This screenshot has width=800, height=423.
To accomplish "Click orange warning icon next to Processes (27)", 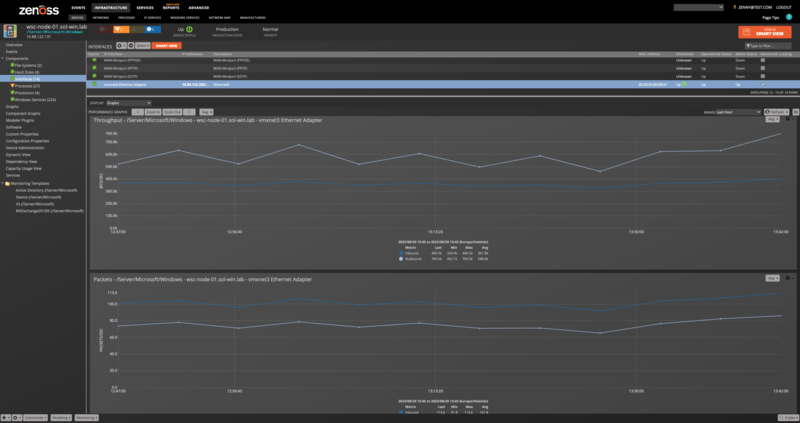I will (13, 86).
